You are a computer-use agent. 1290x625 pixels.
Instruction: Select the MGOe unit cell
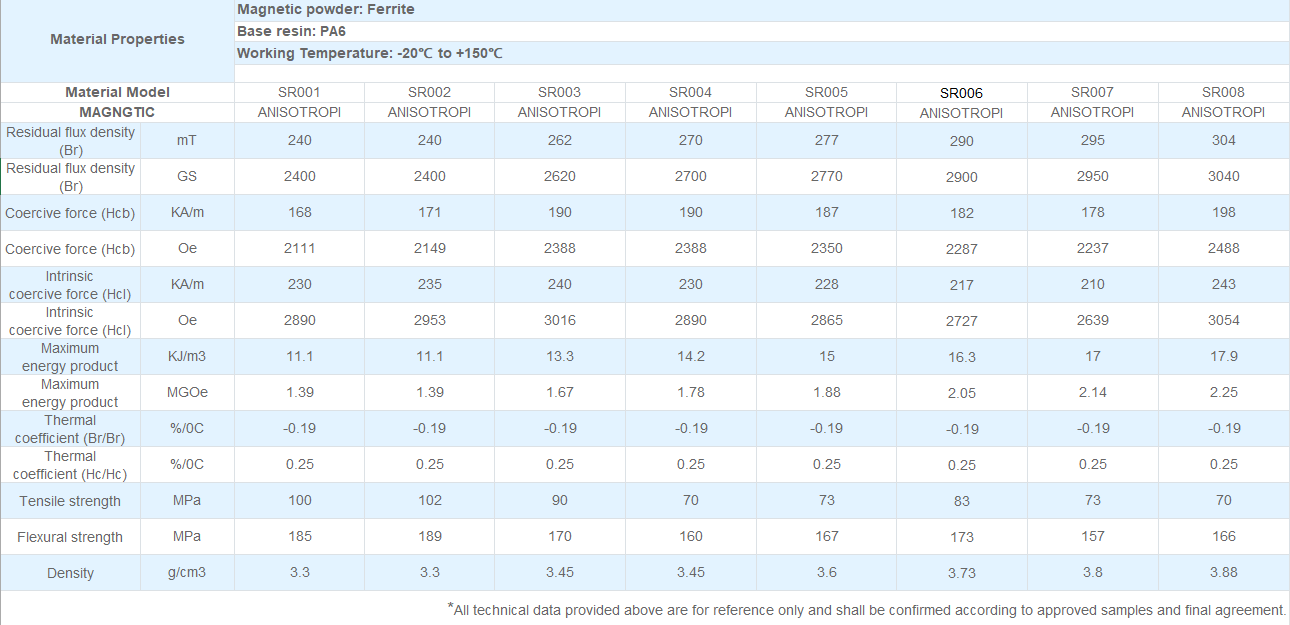coord(186,392)
